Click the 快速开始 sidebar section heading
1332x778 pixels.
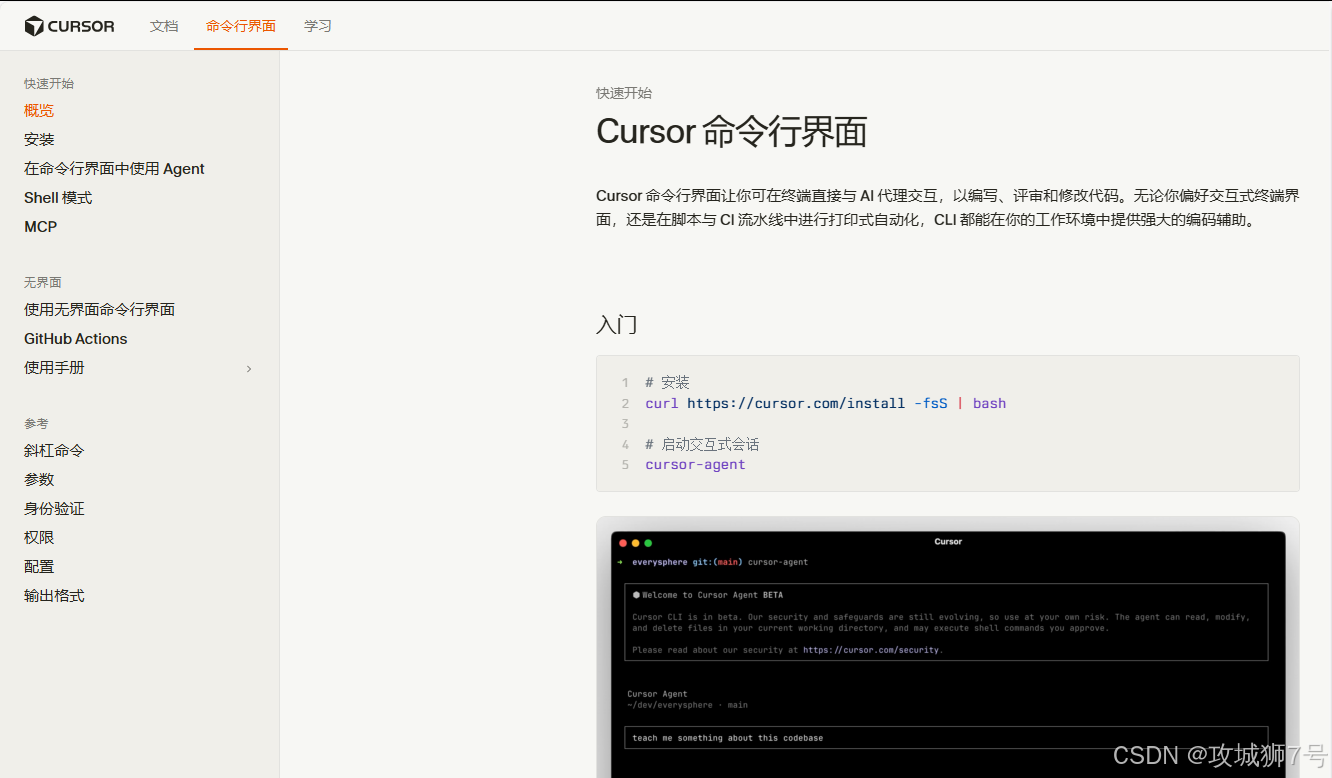point(49,84)
